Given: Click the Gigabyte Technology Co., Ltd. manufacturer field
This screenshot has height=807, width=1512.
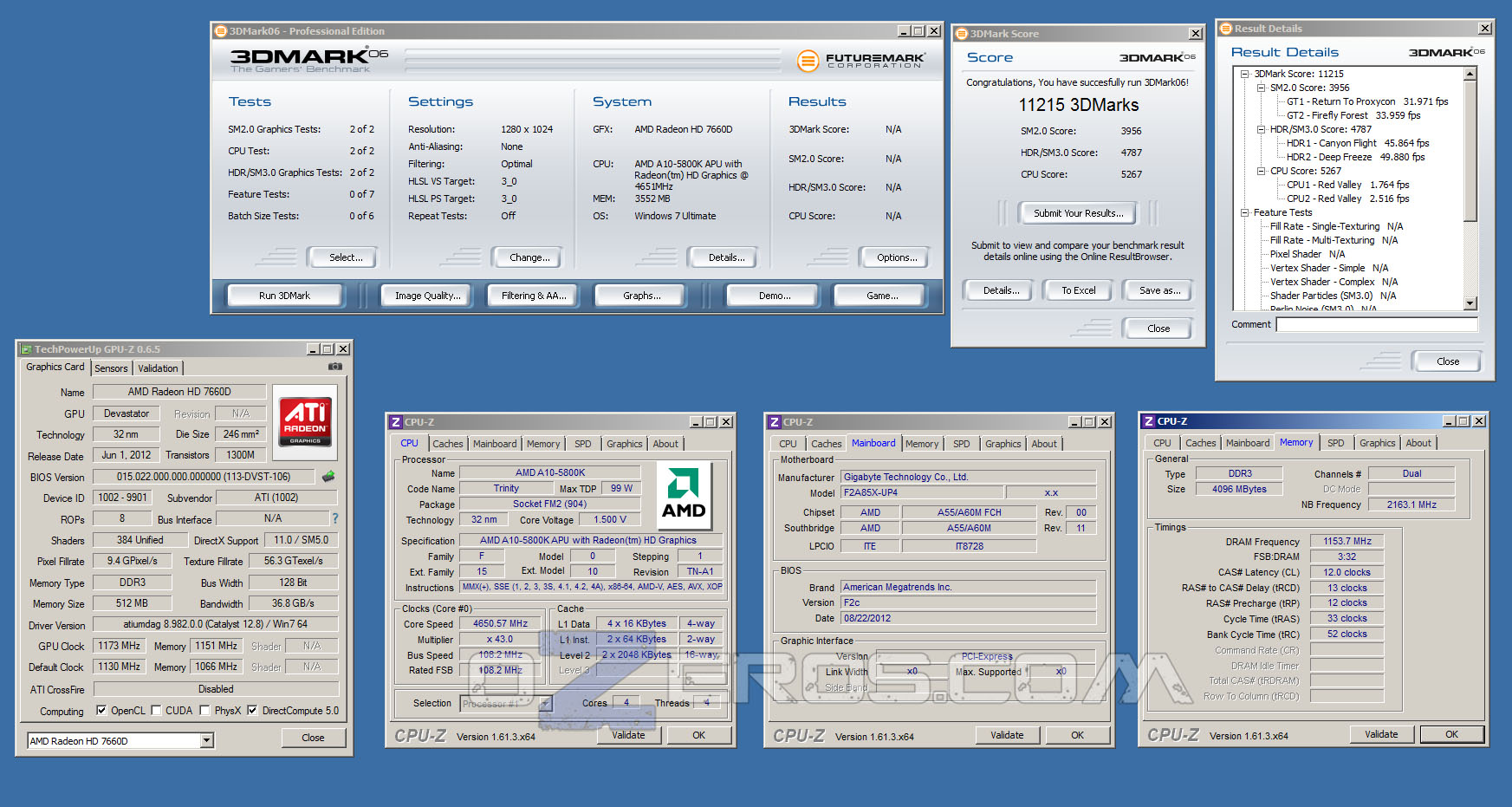Looking at the screenshot, I should [x=969, y=477].
